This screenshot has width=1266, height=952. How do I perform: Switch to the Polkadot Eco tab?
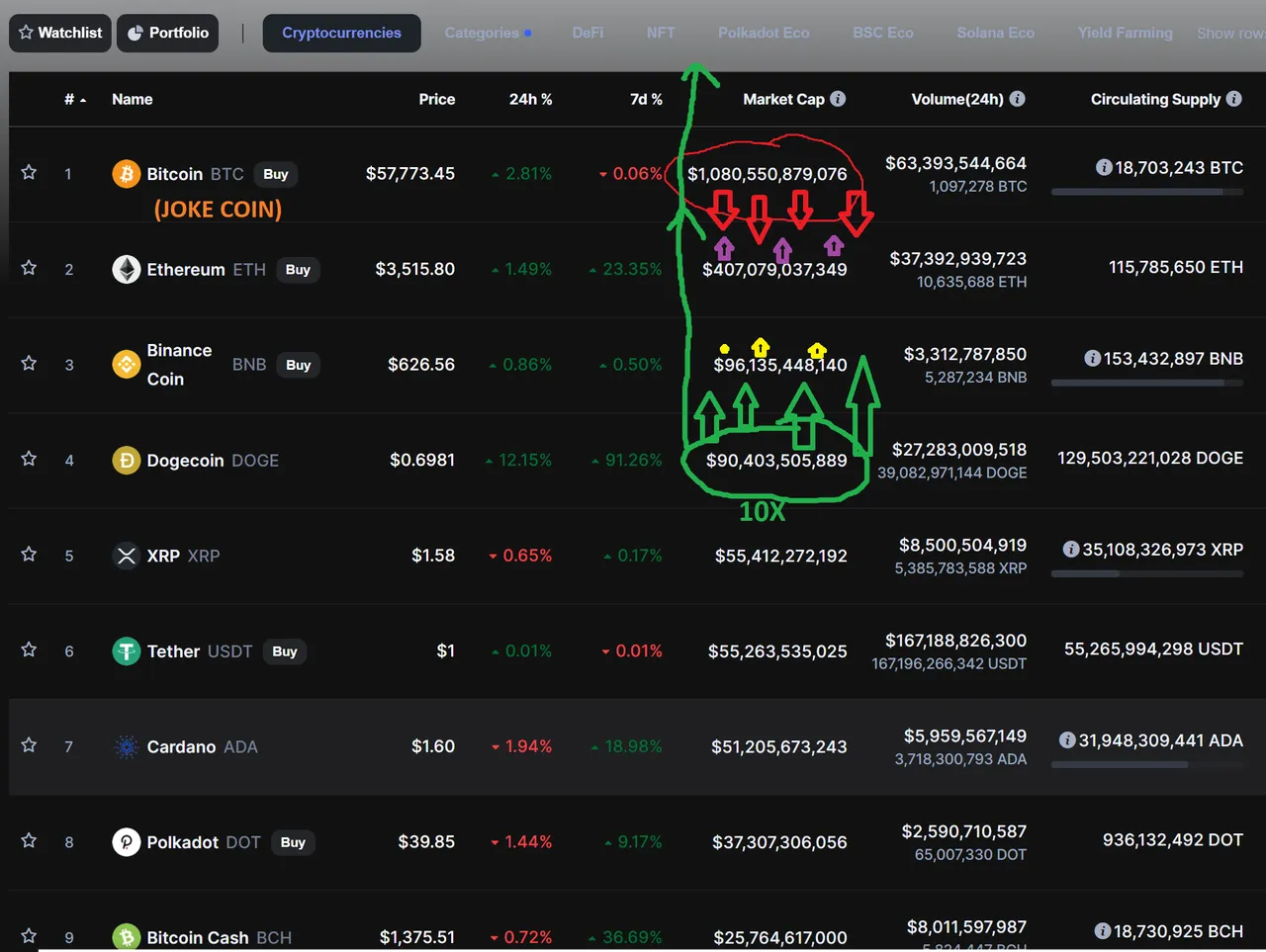764,33
